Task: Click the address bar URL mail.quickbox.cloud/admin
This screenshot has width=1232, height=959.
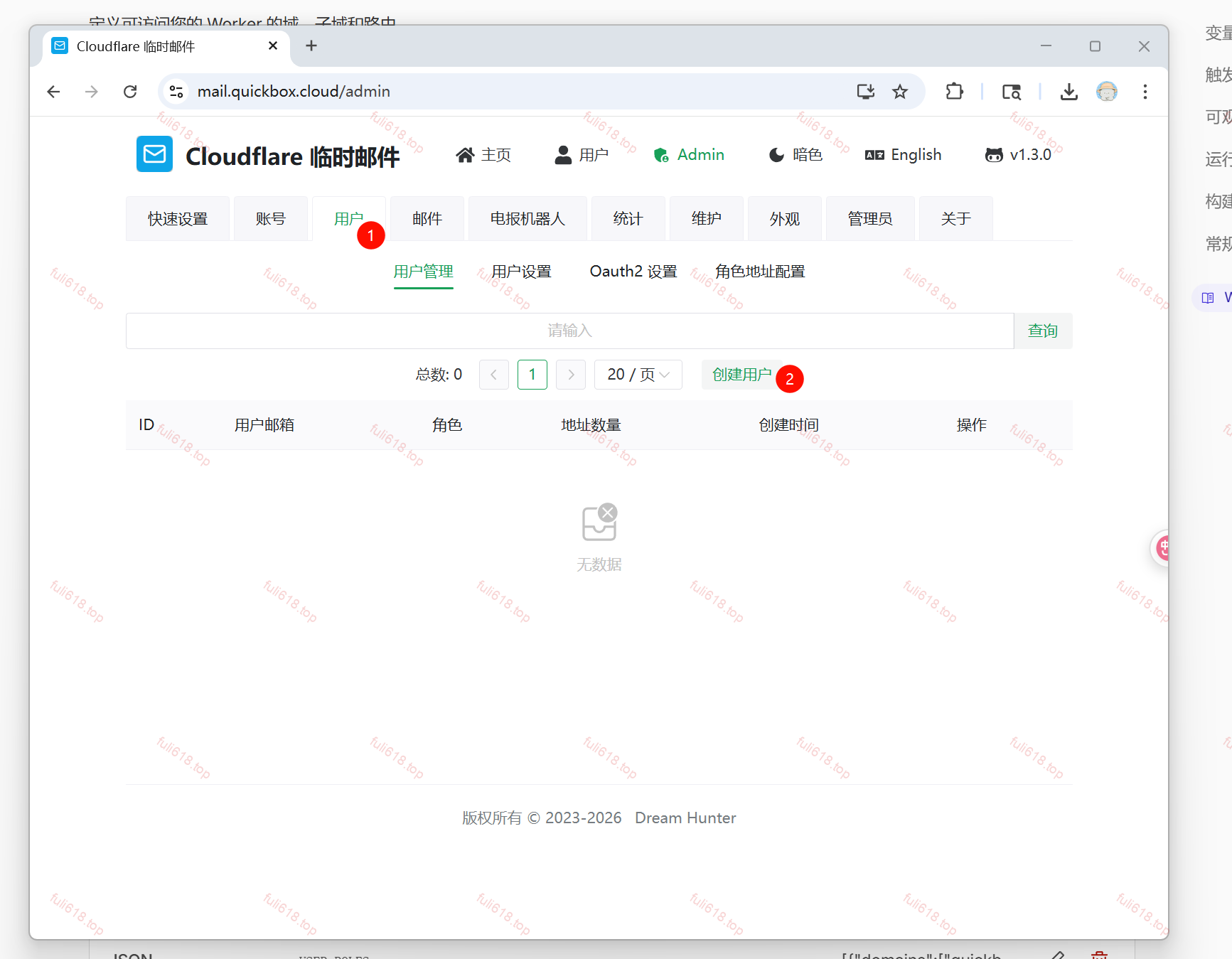Action: point(294,92)
